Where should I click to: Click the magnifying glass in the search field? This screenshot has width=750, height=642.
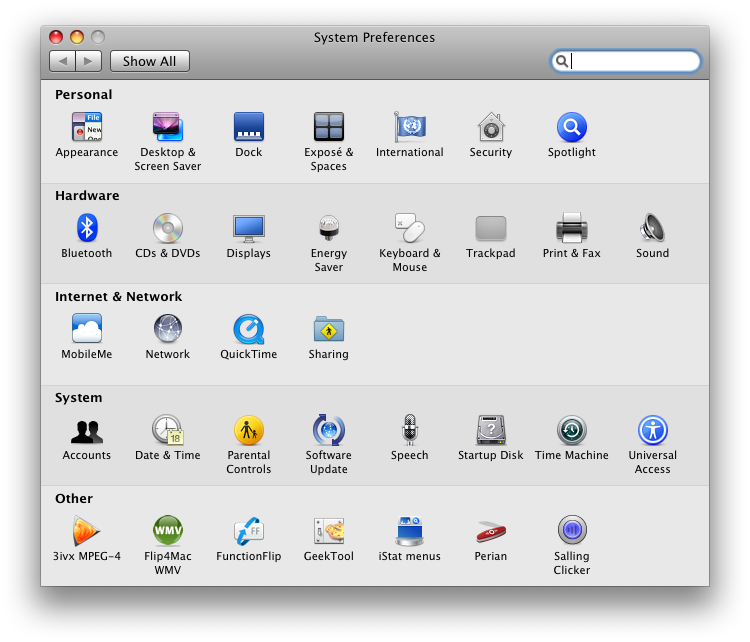562,61
